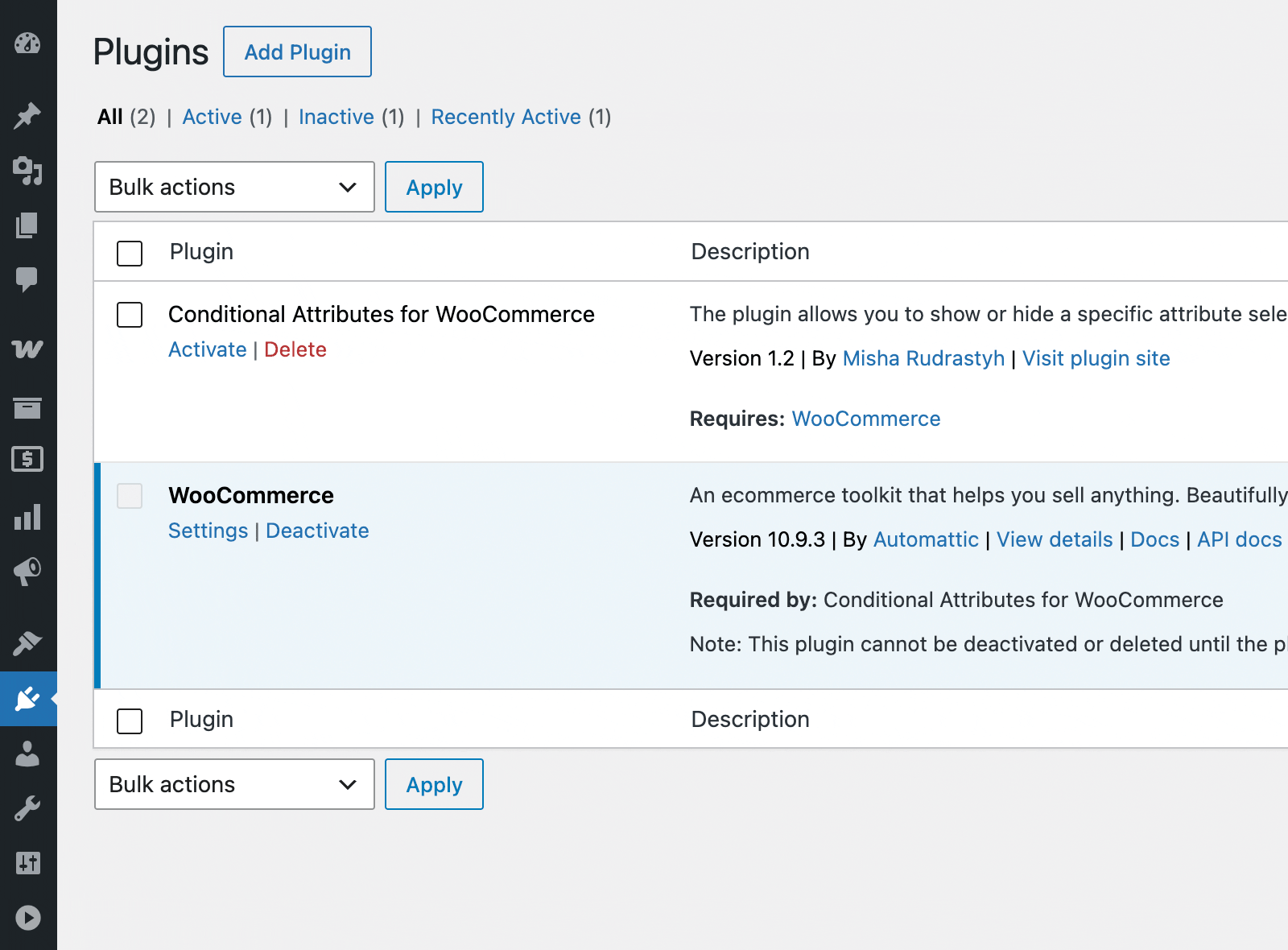This screenshot has height=950, width=1288.
Task: Open WooCommerce Settings link
Action: point(208,531)
